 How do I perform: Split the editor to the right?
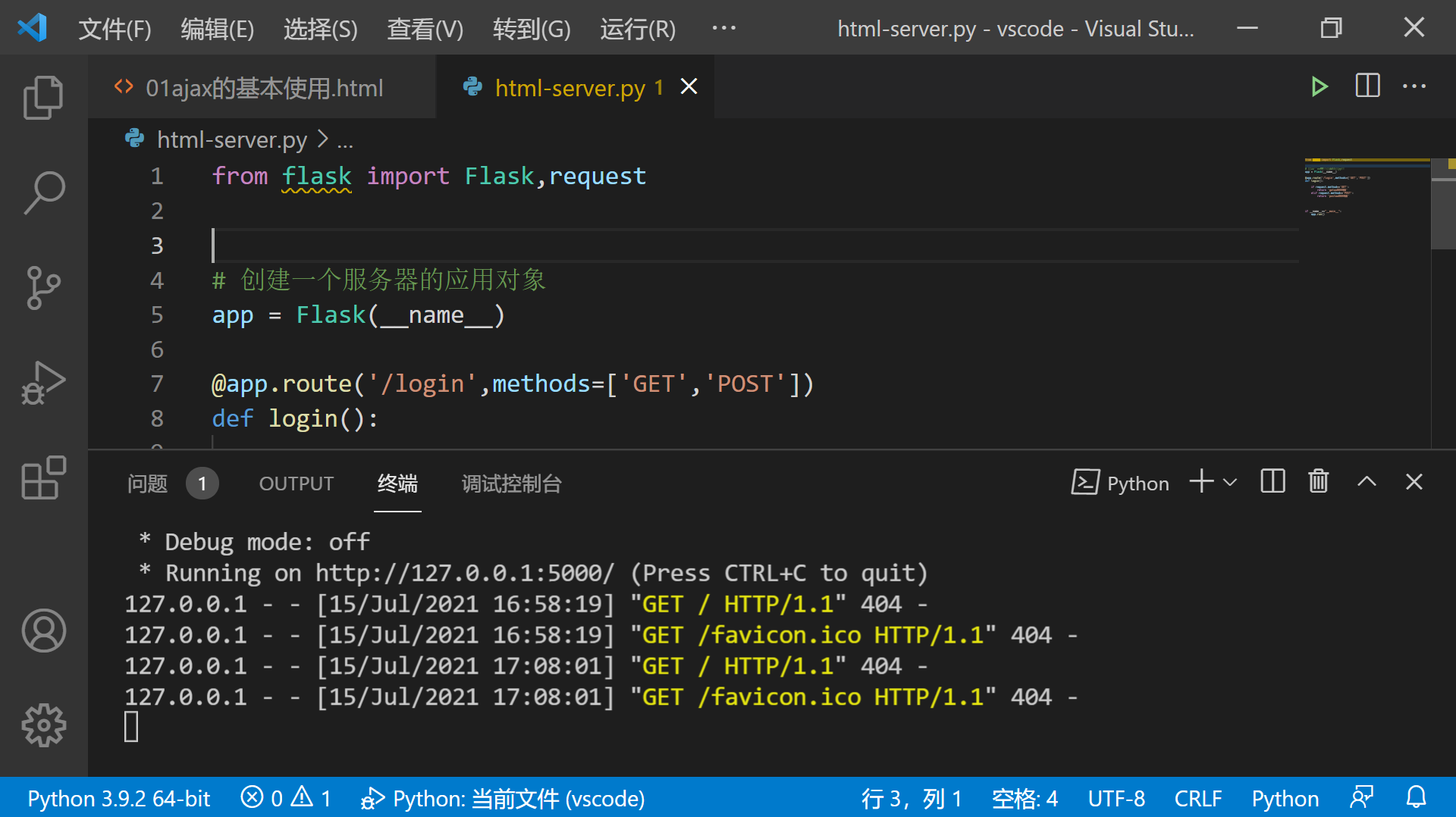click(x=1367, y=86)
